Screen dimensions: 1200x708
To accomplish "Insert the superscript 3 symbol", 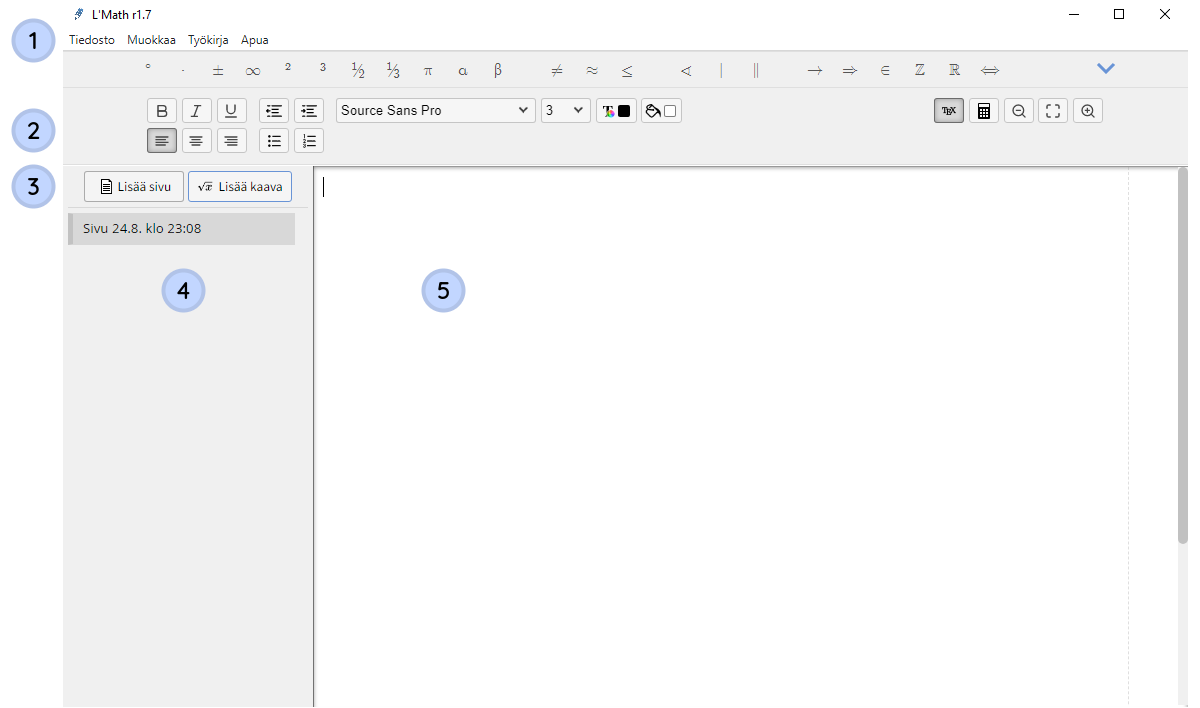I will tap(323, 69).
